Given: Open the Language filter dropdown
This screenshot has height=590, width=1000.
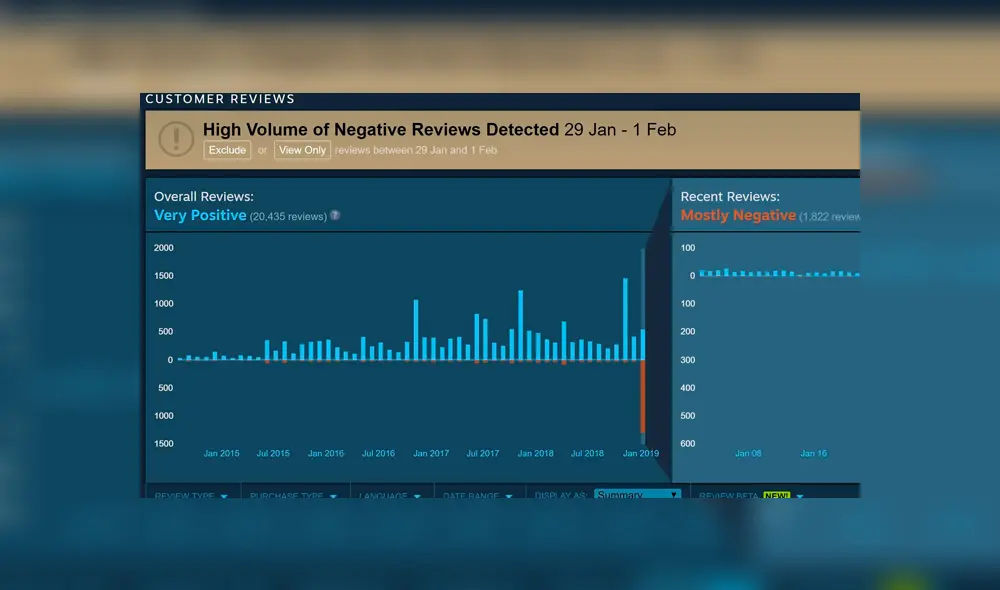Looking at the screenshot, I should click(391, 495).
